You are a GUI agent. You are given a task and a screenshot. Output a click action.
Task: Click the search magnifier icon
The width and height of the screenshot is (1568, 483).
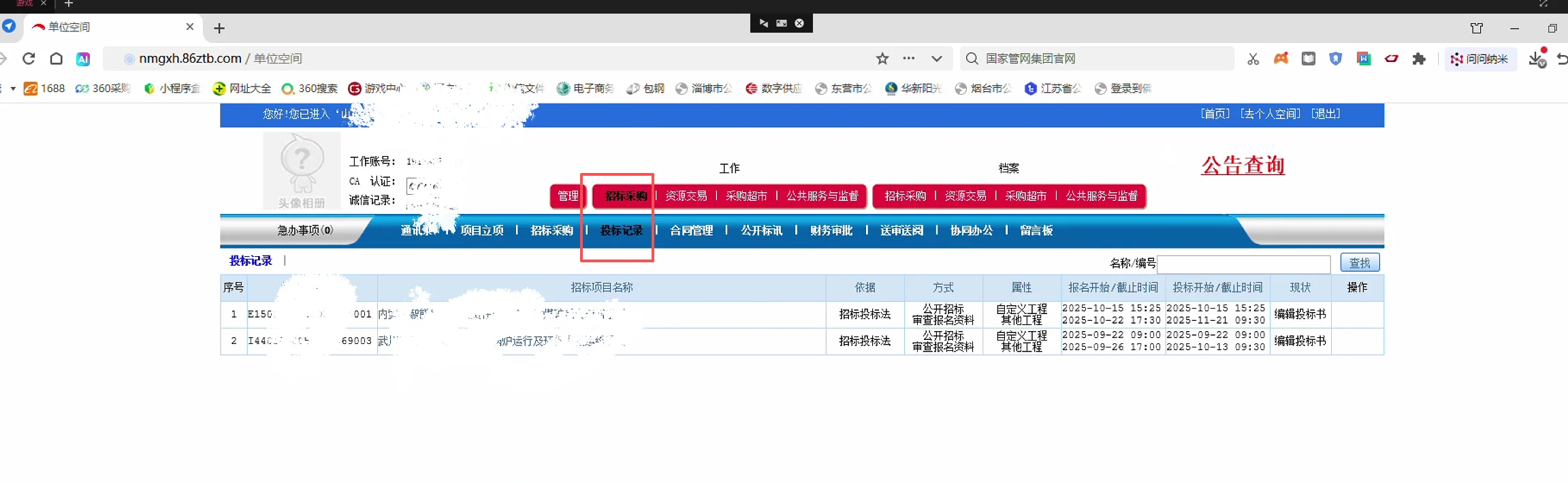972,59
